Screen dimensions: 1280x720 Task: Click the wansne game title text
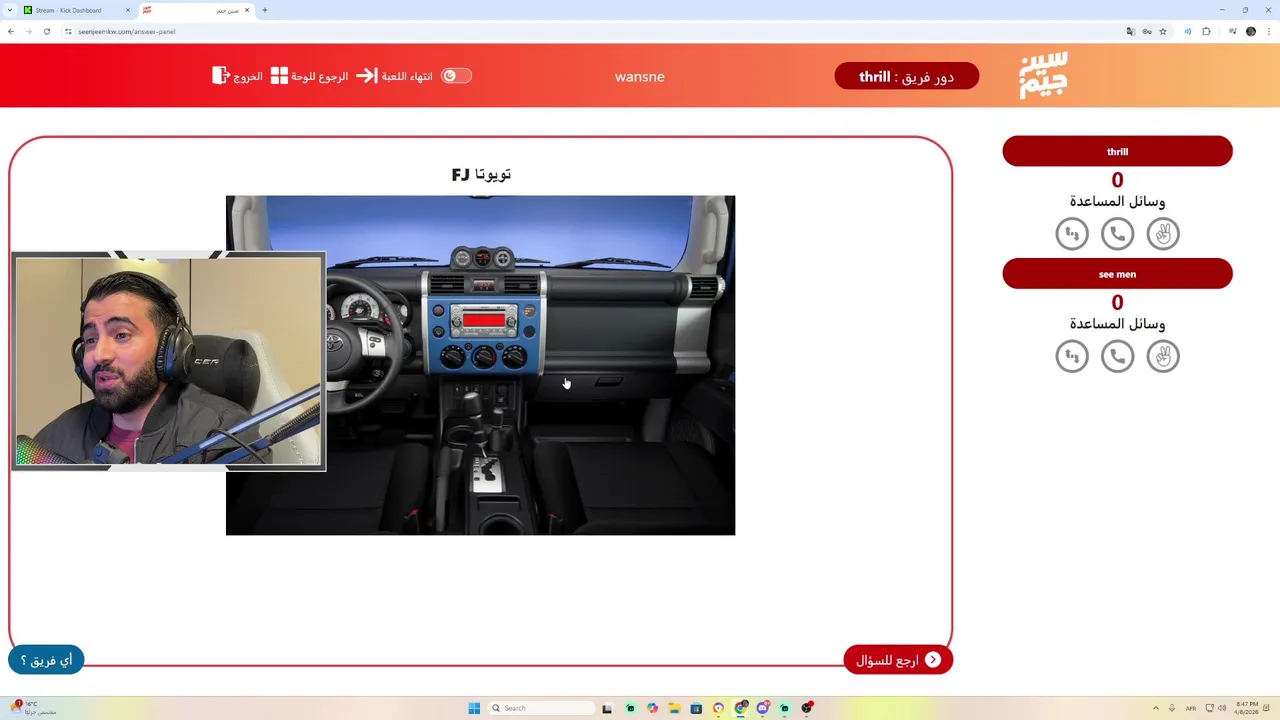tap(640, 77)
